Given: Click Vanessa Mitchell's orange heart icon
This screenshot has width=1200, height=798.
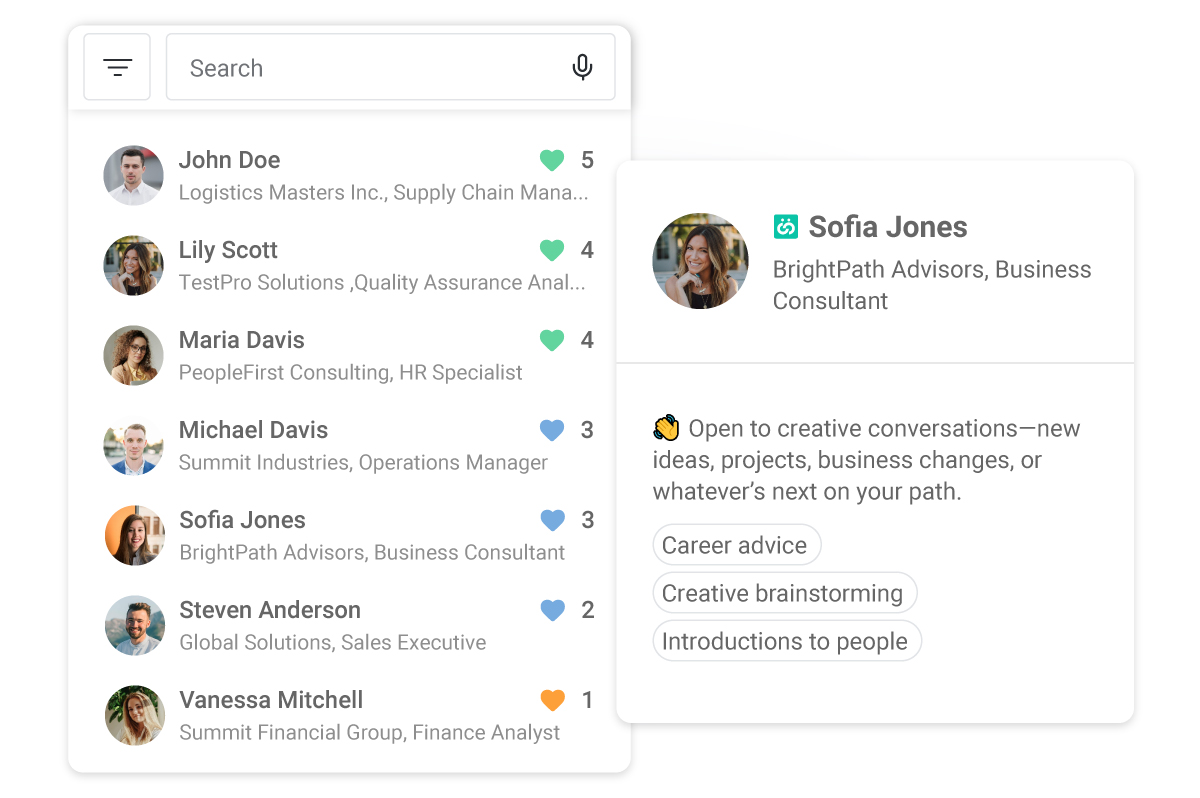Looking at the screenshot, I should [552, 700].
